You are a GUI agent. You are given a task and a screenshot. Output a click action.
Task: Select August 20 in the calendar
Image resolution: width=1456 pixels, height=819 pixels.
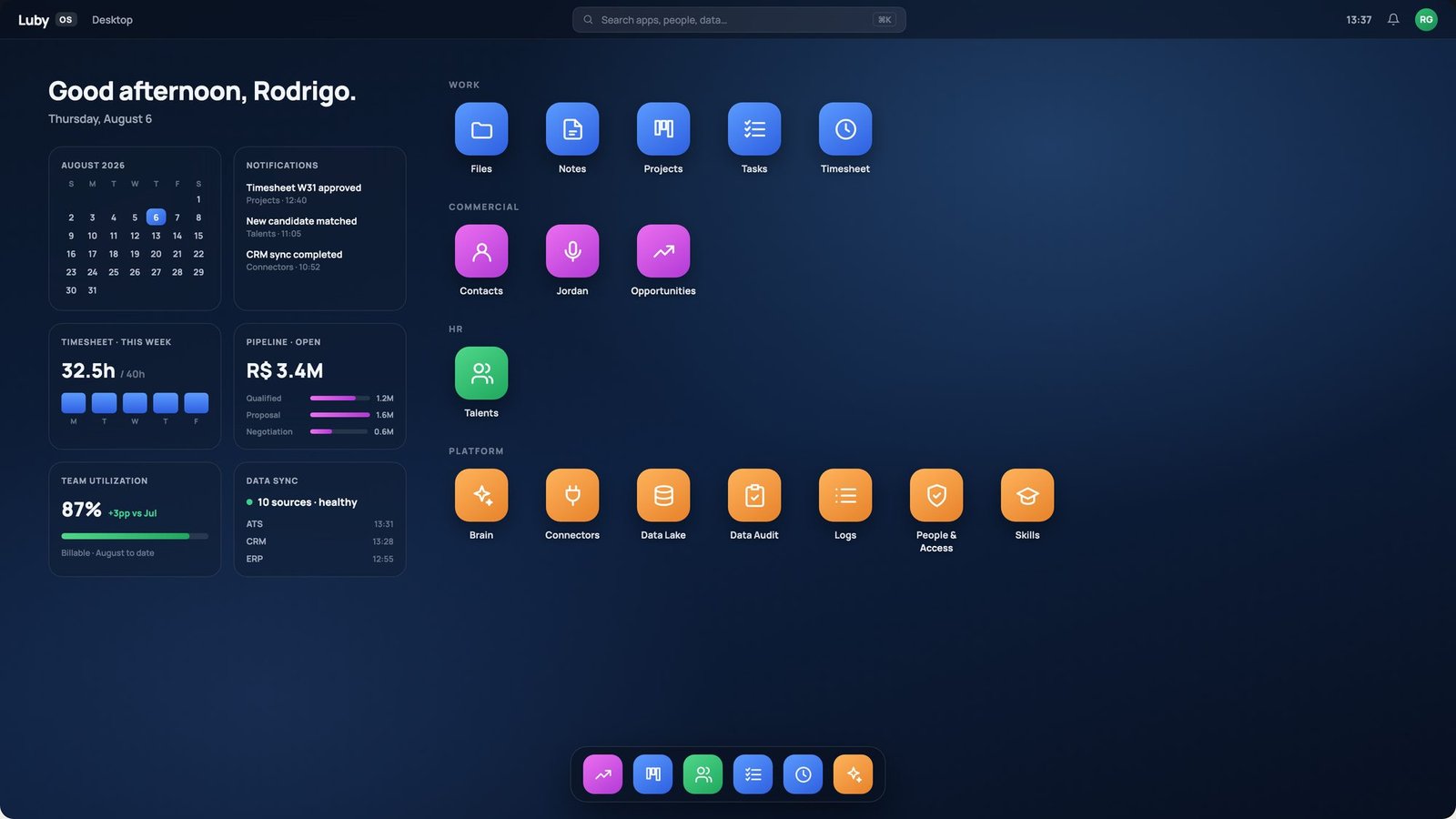pyautogui.click(x=156, y=254)
